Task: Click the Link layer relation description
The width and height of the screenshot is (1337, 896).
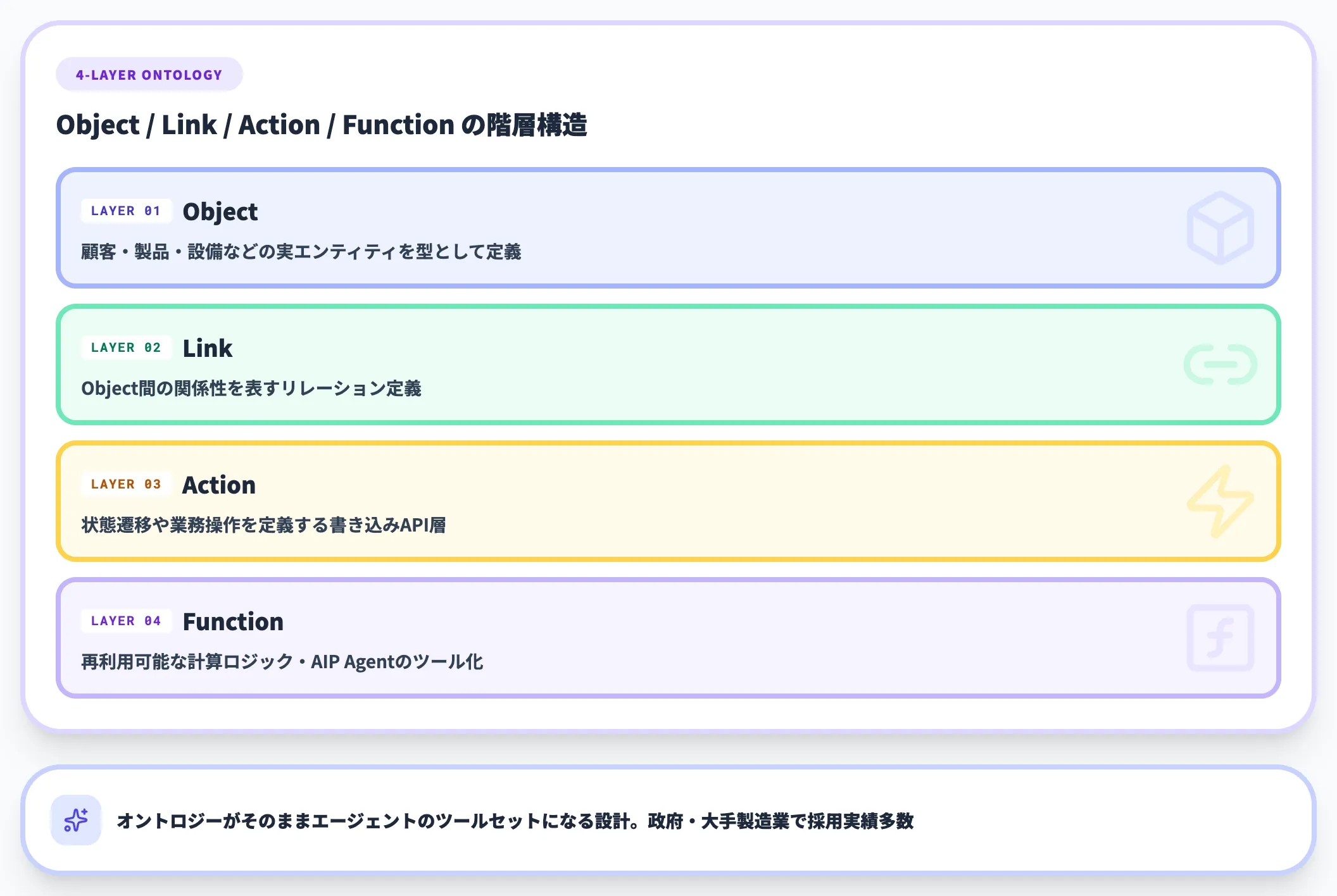Action: (x=251, y=389)
